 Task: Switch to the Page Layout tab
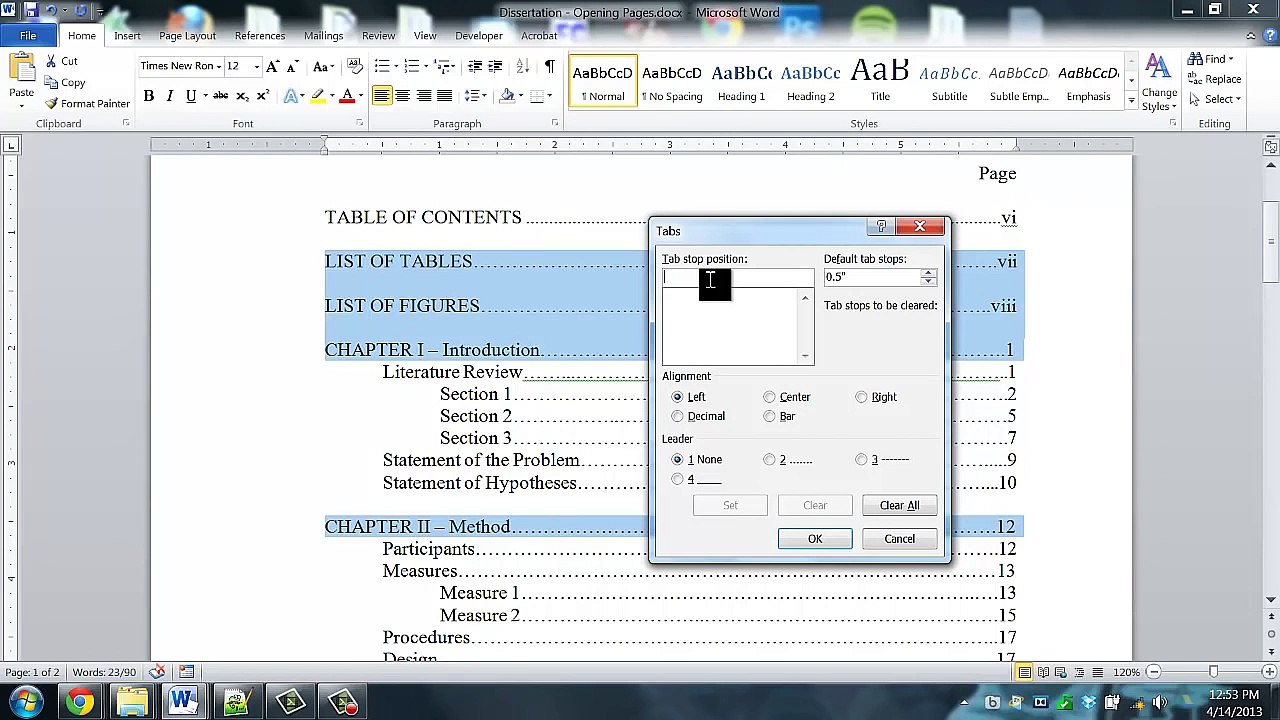coord(187,36)
